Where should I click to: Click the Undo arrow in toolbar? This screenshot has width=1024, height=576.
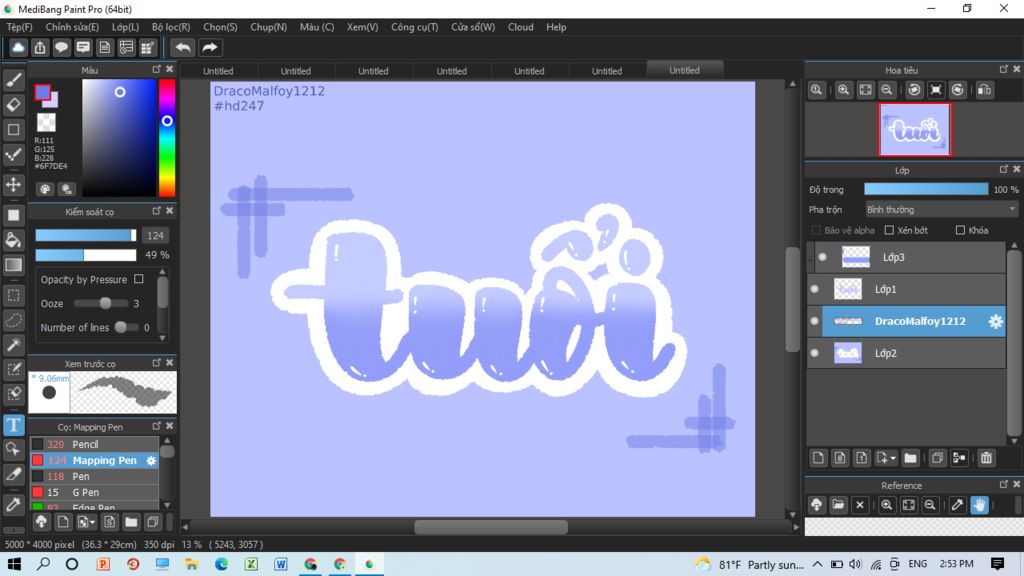tap(183, 48)
